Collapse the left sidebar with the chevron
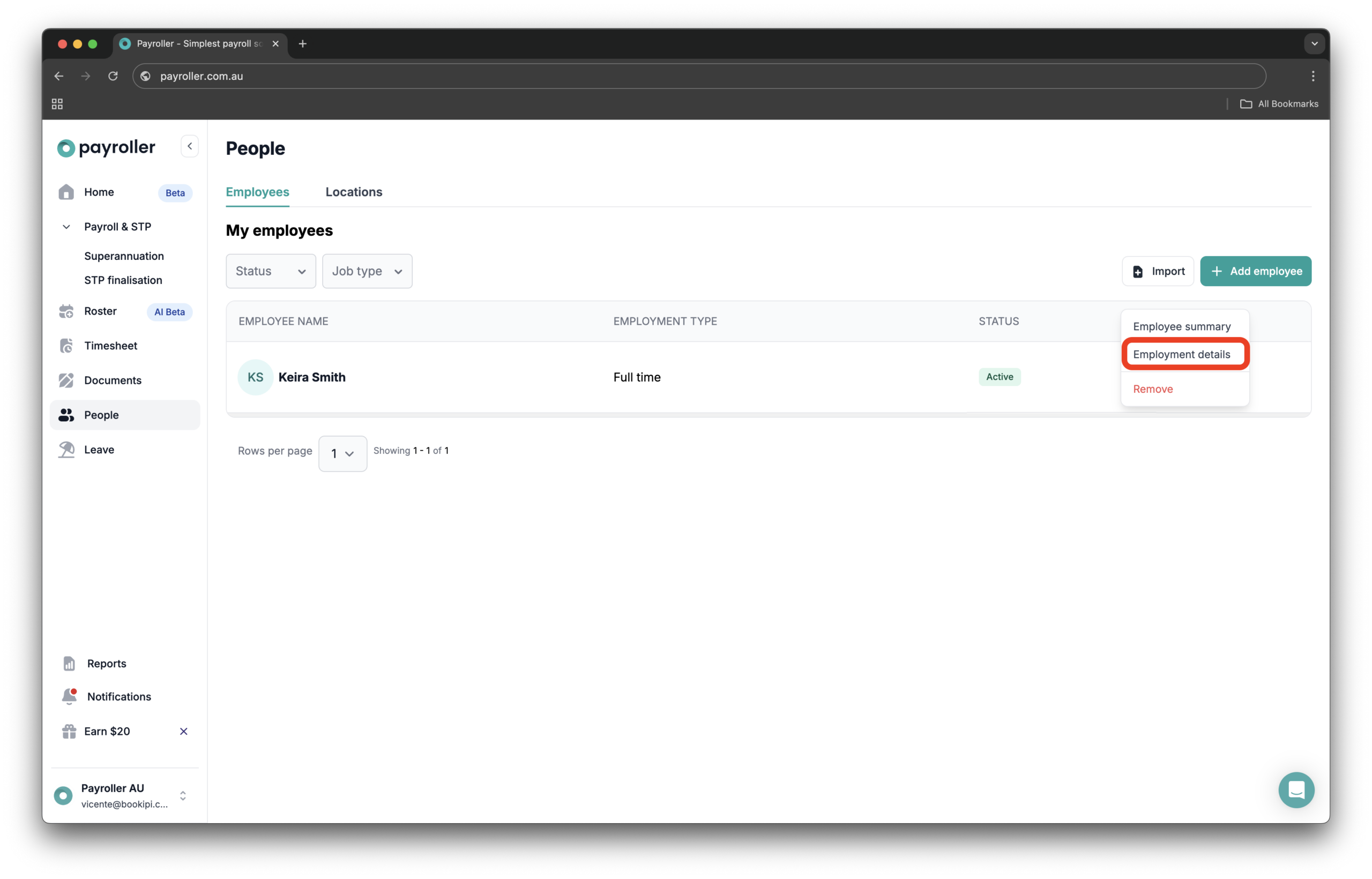Image resolution: width=1372 pixels, height=879 pixels. [190, 146]
